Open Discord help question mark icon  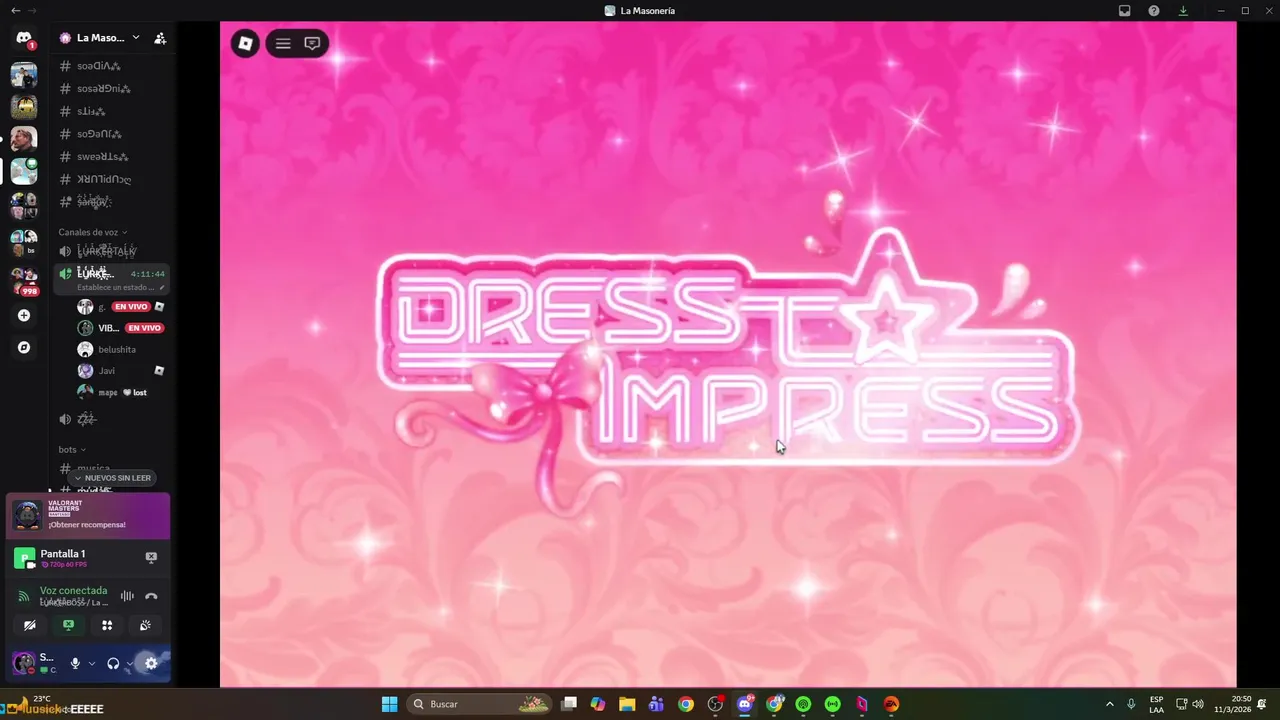click(1154, 10)
